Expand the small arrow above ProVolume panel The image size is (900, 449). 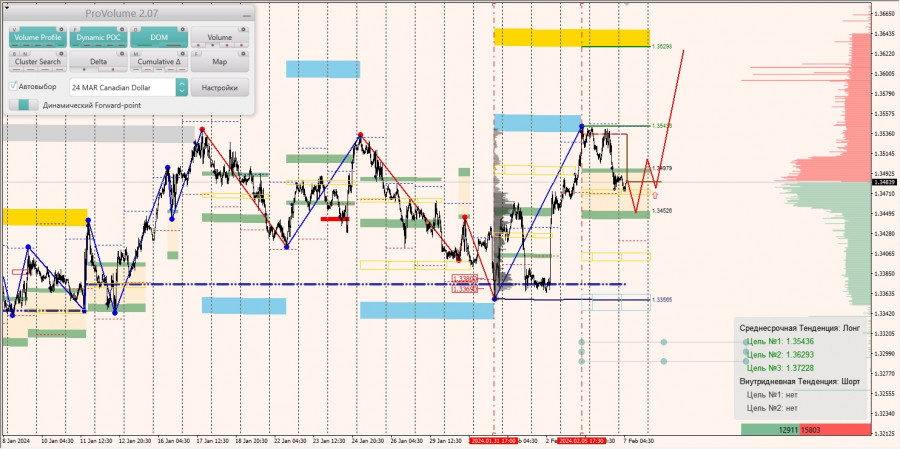pos(7,7)
